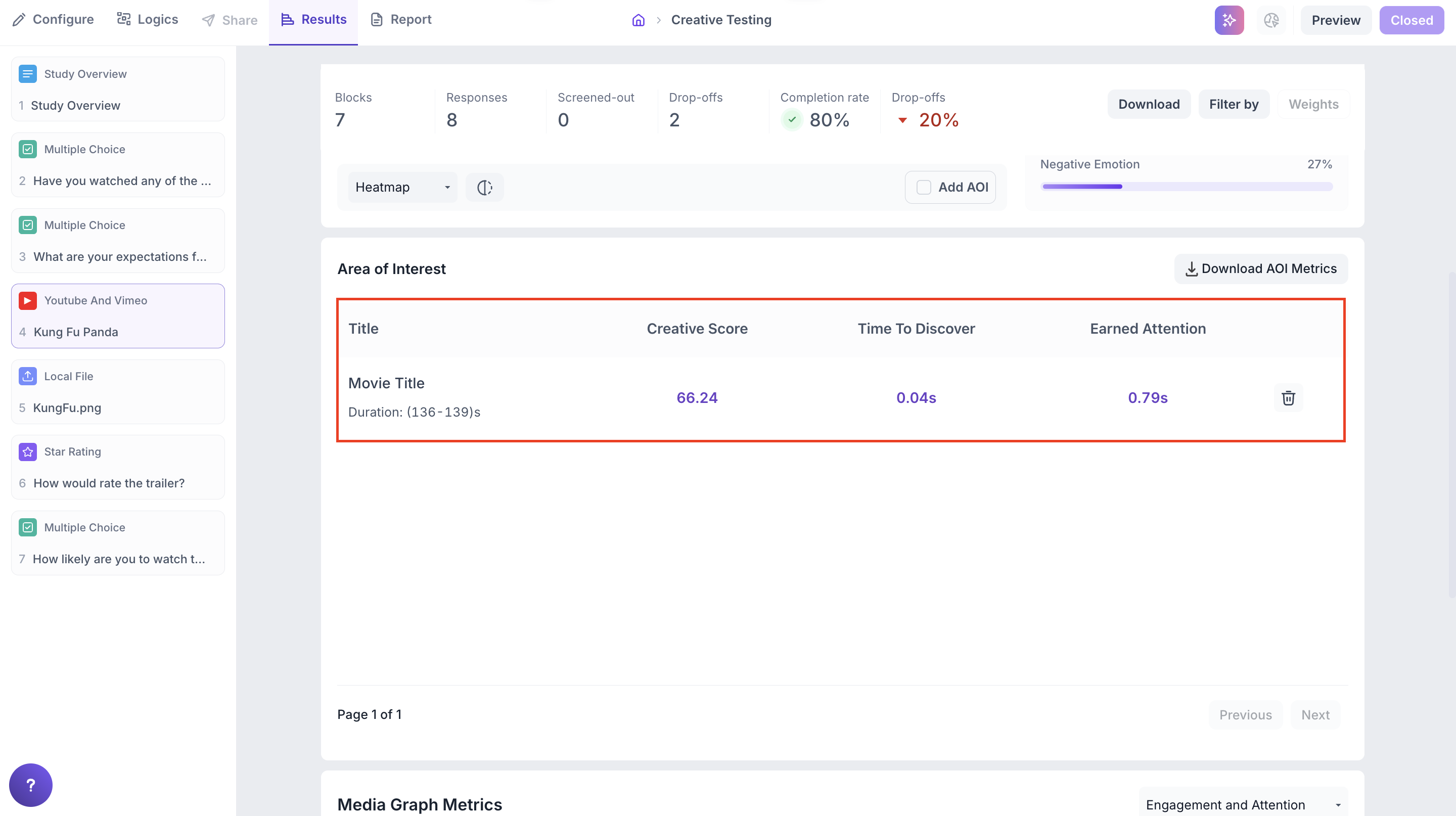Click Download AOI Metrics button
Viewport: 1456px width, 816px height.
(x=1260, y=268)
